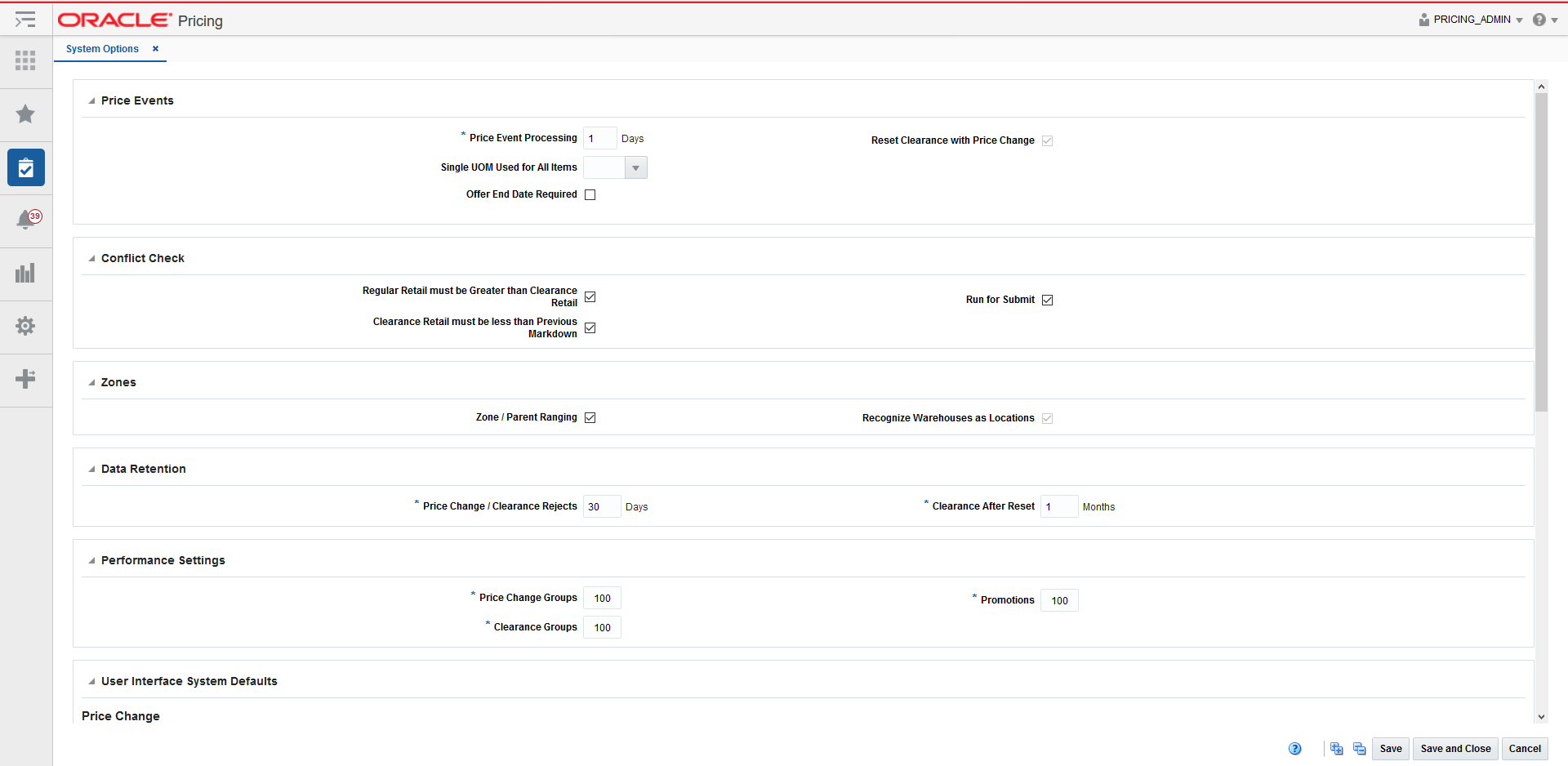The image size is (1568, 766).
Task: Collapse the Conflict Check section
Action: pos(91,259)
